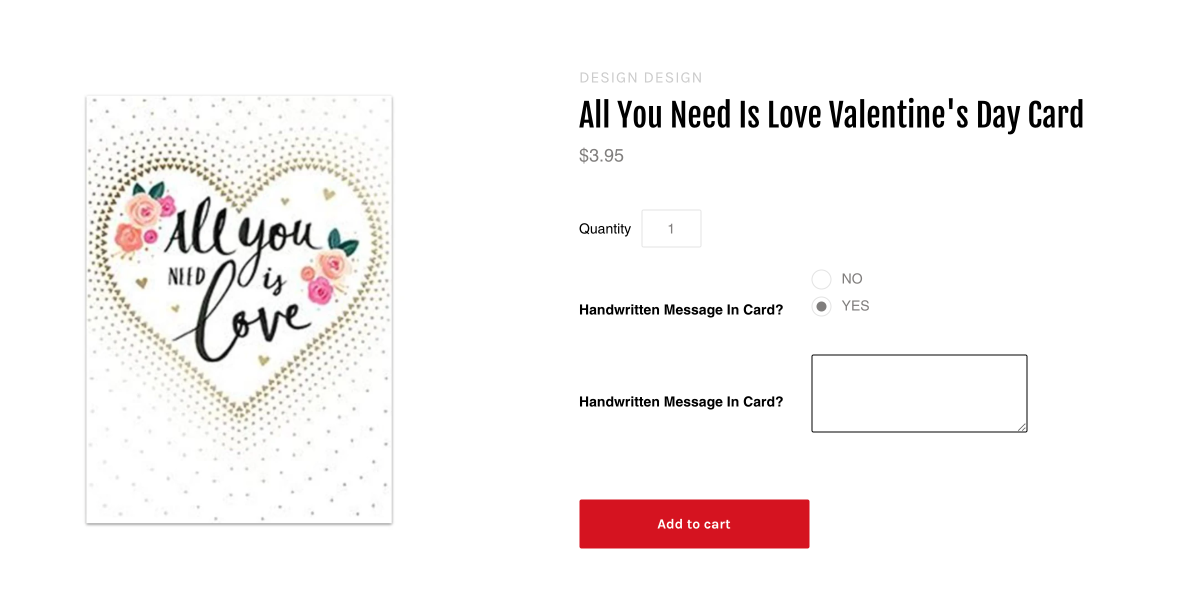Click the Quantity label
1200x600 pixels.
[604, 229]
